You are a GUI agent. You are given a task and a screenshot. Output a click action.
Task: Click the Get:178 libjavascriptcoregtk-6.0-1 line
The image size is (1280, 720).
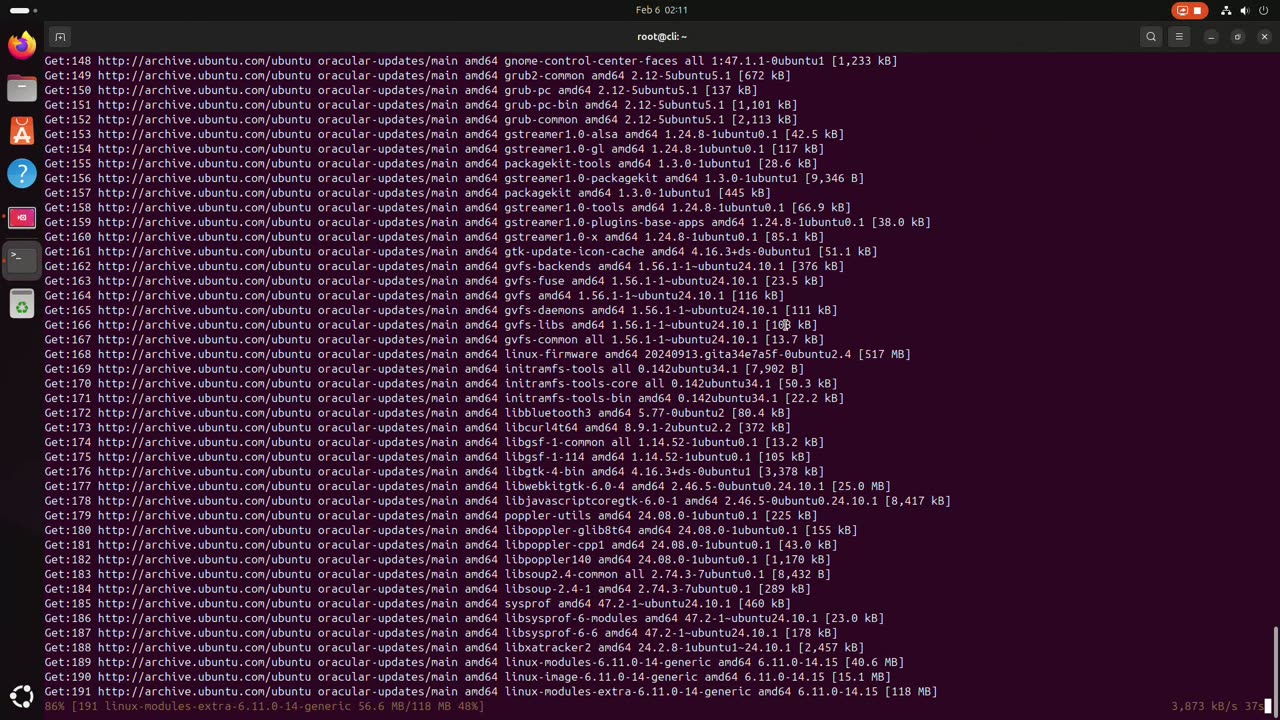[497, 501]
